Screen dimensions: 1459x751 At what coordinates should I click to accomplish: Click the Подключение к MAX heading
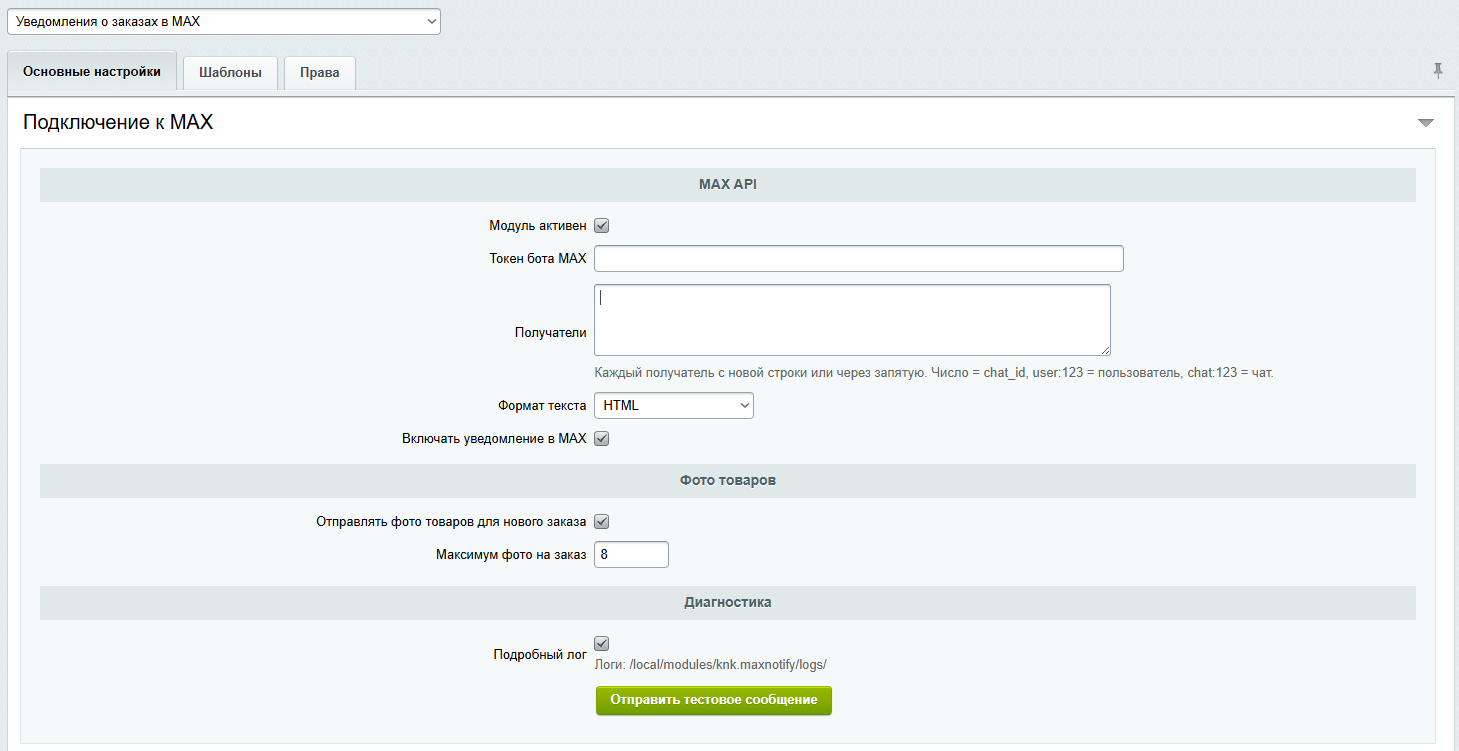[118, 123]
